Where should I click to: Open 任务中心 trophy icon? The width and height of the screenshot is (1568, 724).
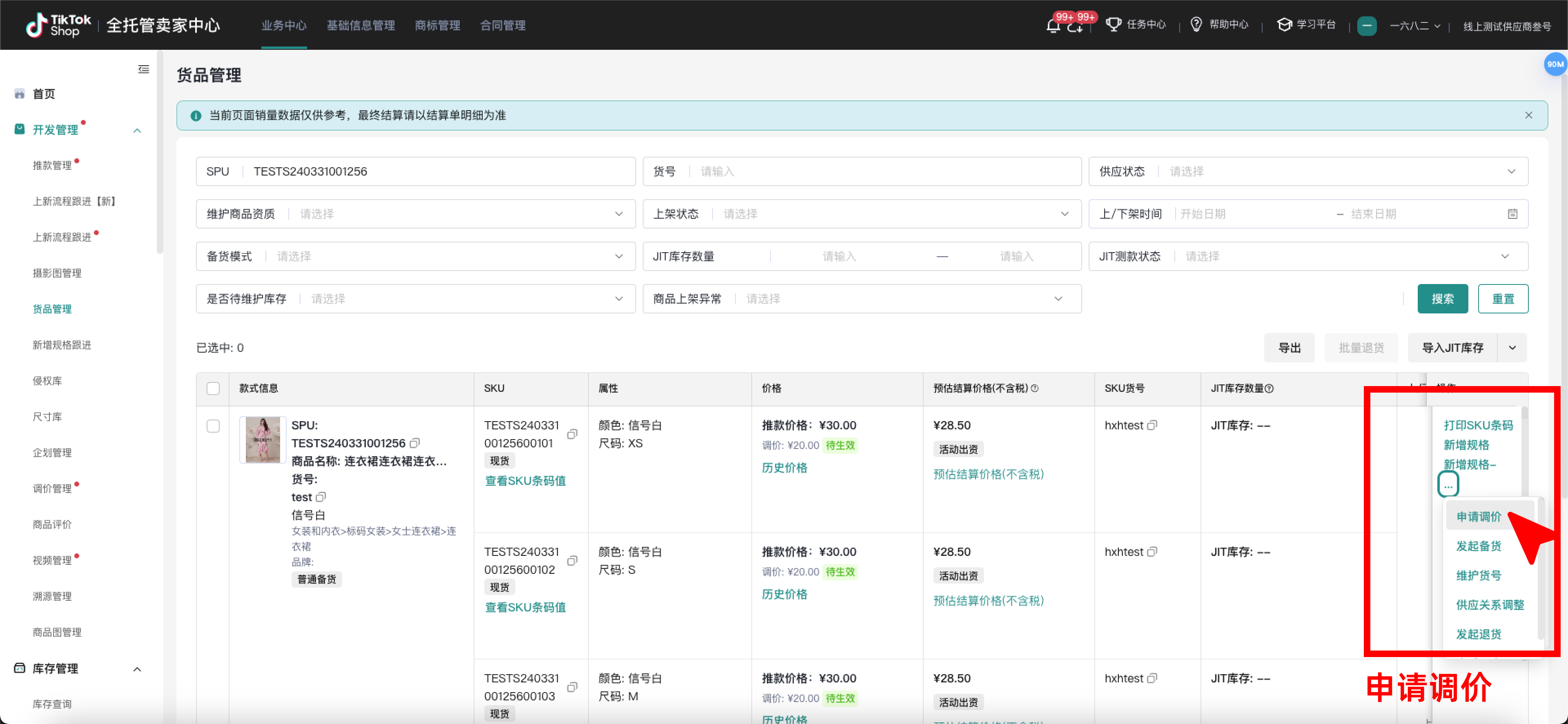(x=1113, y=24)
